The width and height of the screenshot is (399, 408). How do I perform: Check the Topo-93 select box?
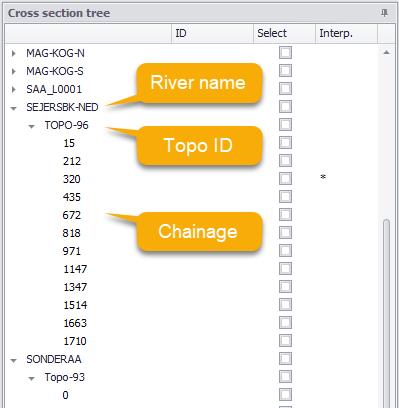pyautogui.click(x=285, y=377)
